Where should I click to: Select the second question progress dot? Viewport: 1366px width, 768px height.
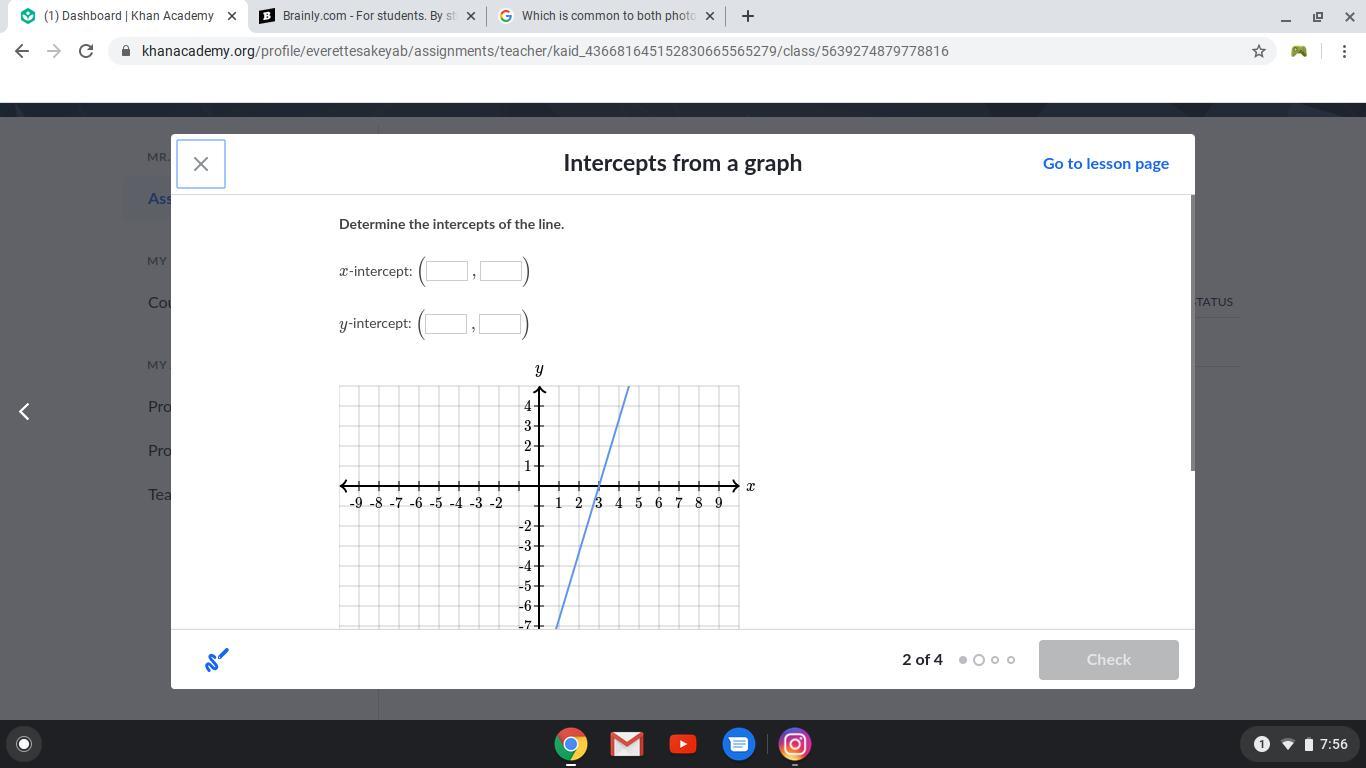click(979, 660)
